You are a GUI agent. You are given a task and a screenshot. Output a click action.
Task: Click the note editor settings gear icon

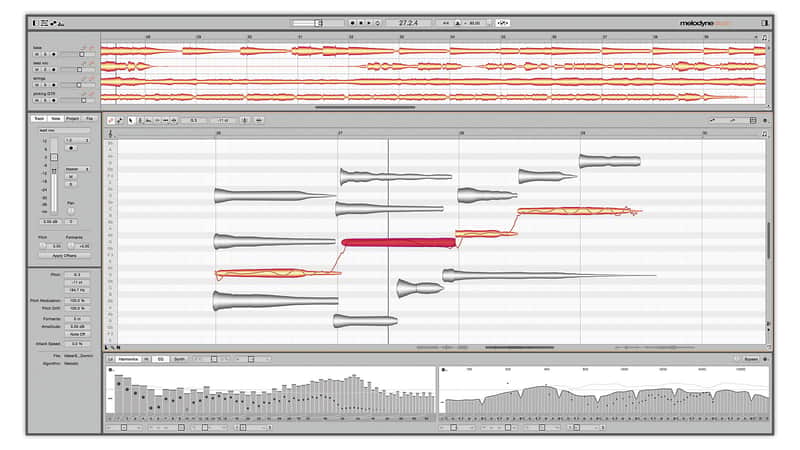tap(764, 120)
